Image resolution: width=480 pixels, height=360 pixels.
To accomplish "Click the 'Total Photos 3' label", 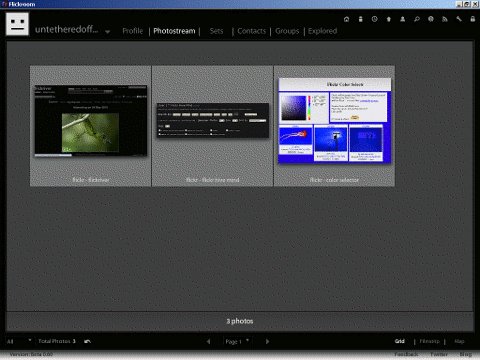I will (x=57, y=341).
